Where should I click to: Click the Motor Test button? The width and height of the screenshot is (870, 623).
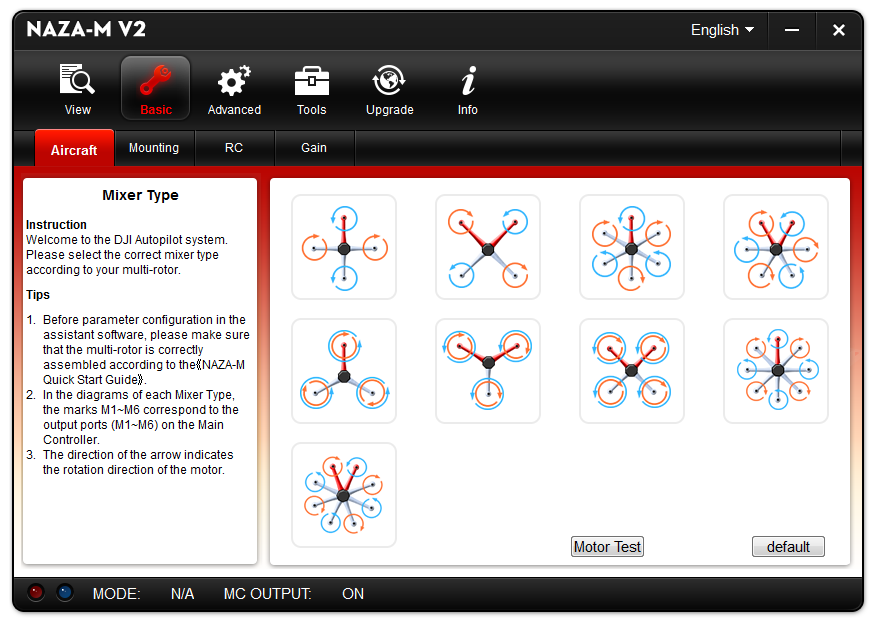pos(607,547)
